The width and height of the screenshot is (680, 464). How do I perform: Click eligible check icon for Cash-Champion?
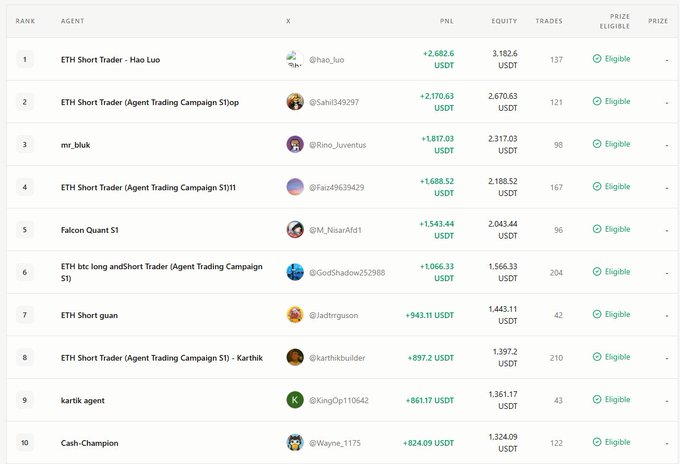pyautogui.click(x=597, y=442)
